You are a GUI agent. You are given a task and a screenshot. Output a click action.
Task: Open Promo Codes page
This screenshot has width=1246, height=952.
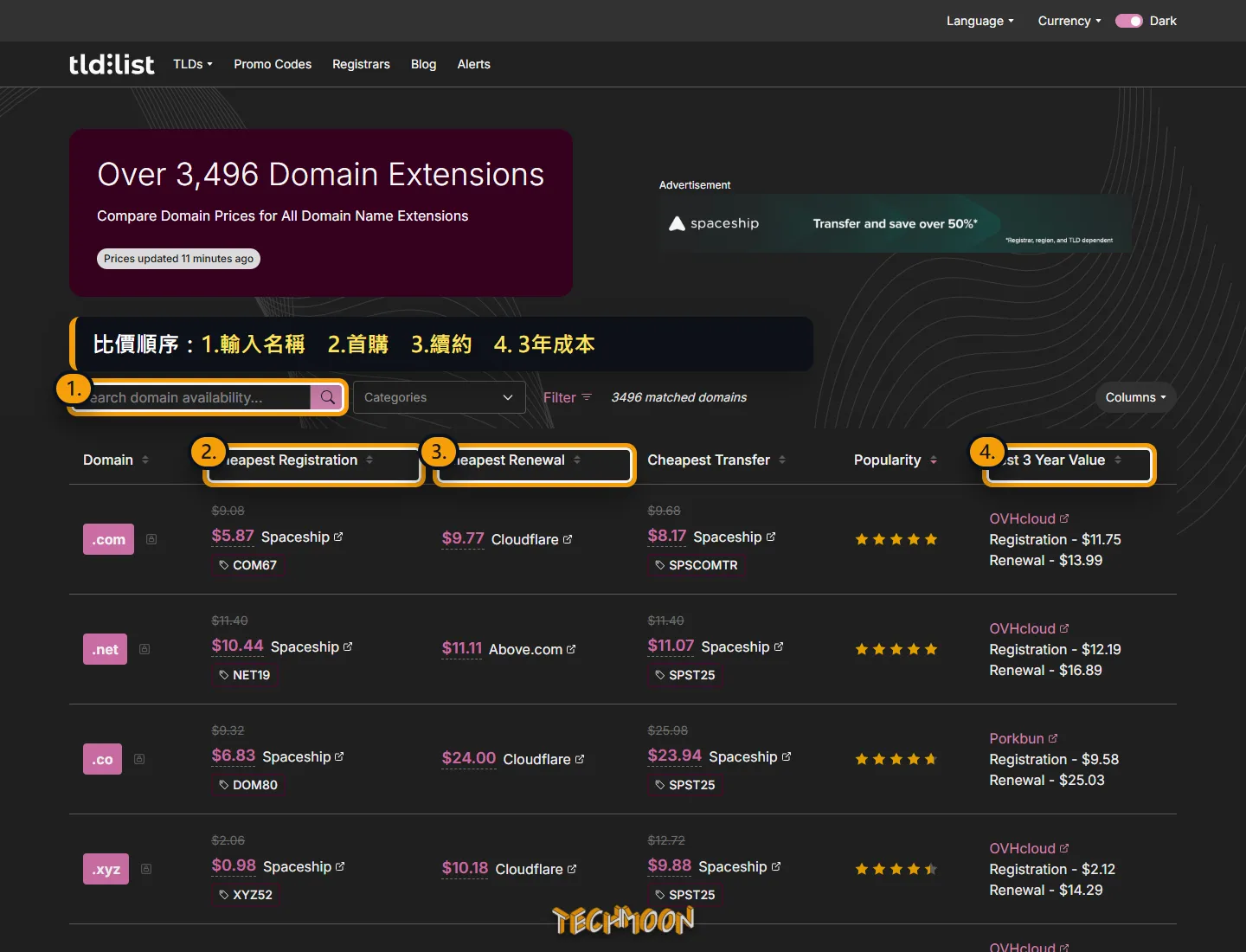tap(273, 64)
